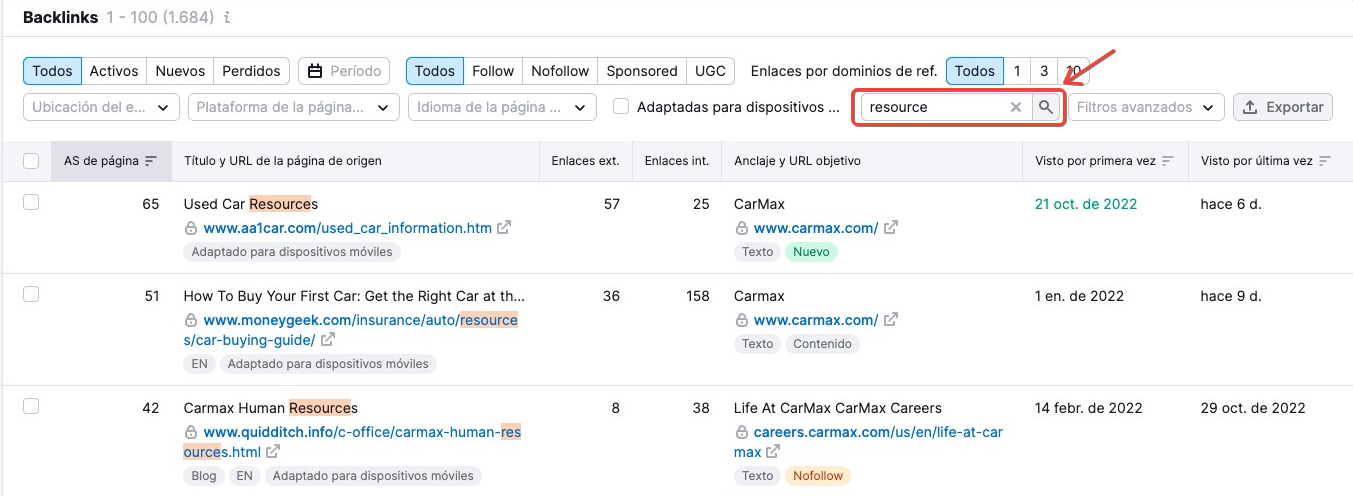Set links per referring domain to 1
Image resolution: width=1353 pixels, height=496 pixels.
tap(1017, 71)
